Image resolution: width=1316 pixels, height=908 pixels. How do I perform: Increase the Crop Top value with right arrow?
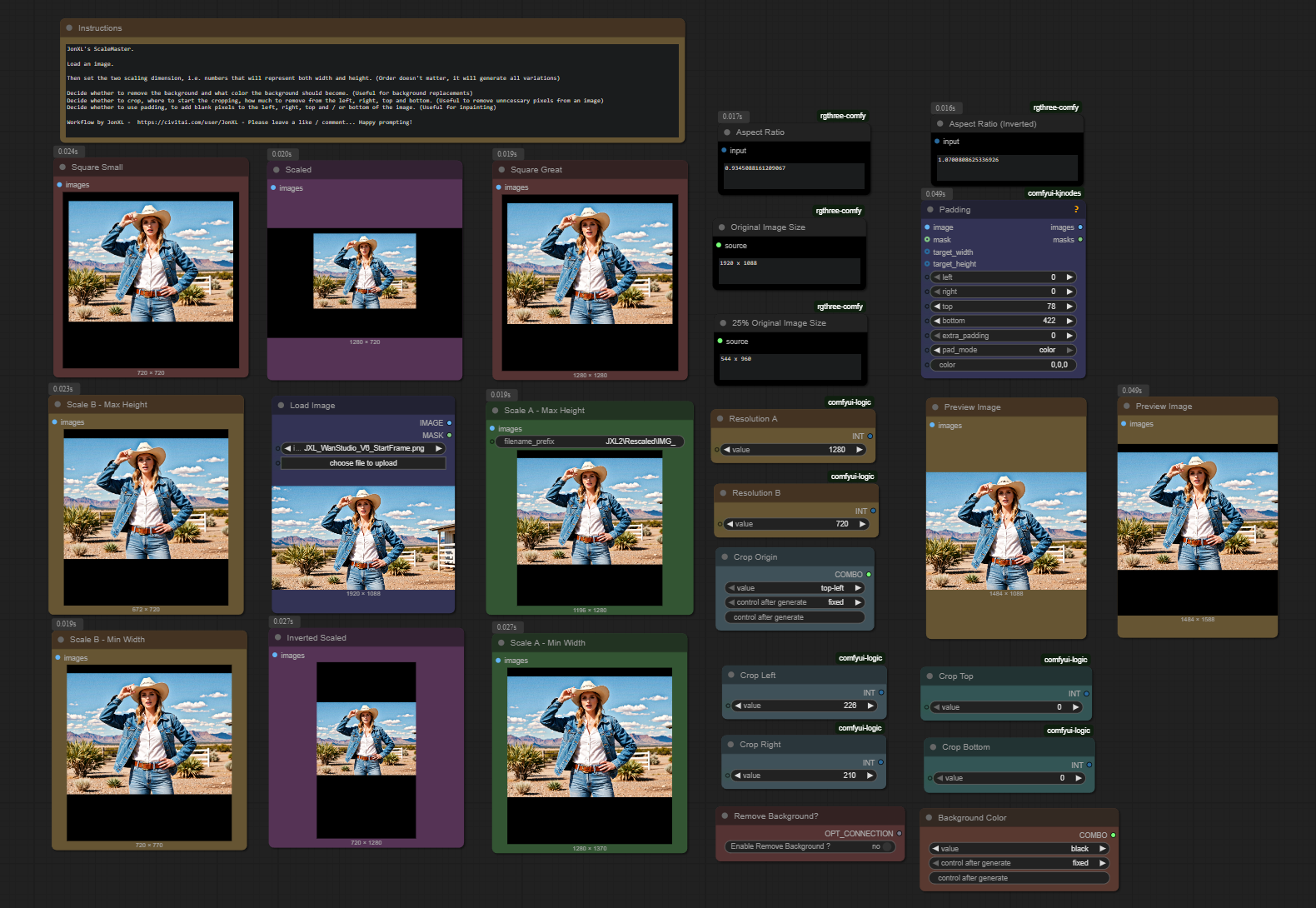1075,707
